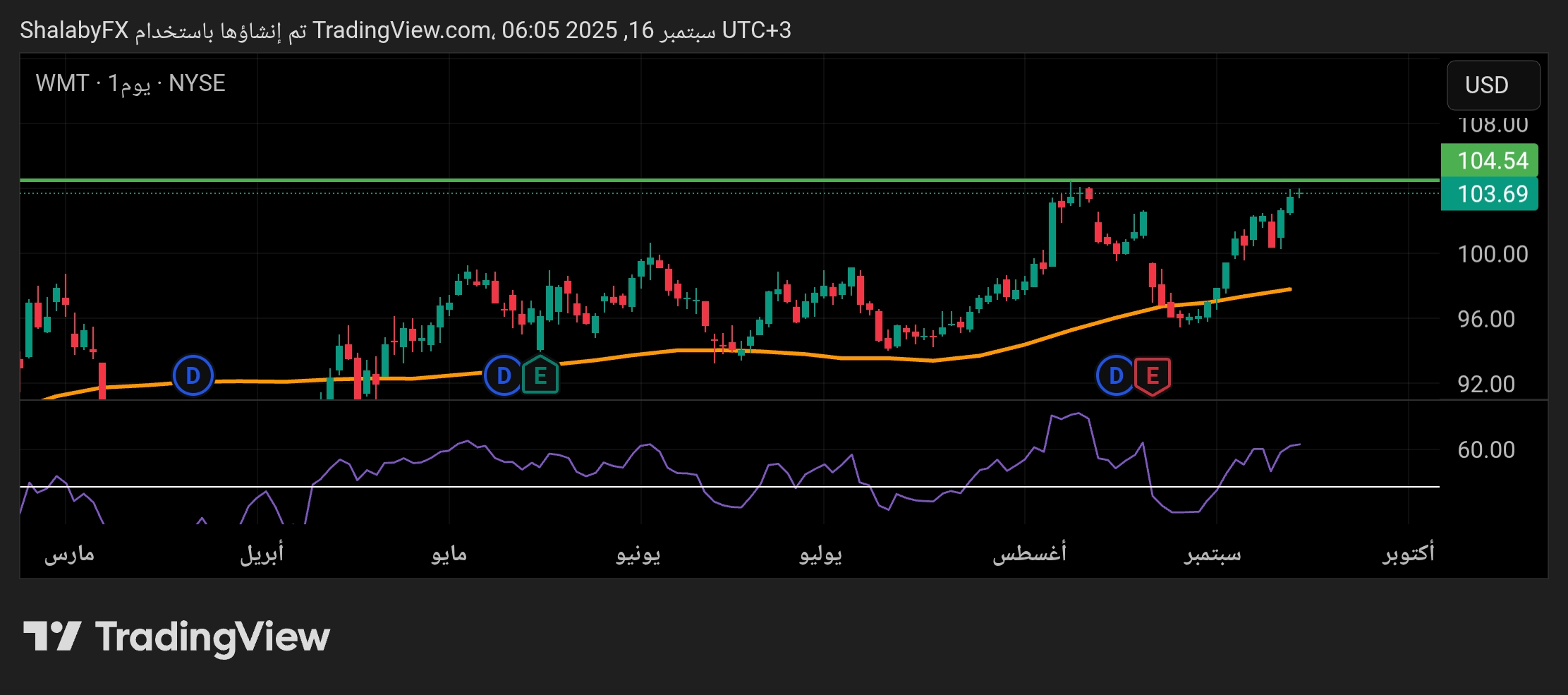Click the سبتمبر month label
This screenshot has width=1568, height=695.
(1213, 555)
